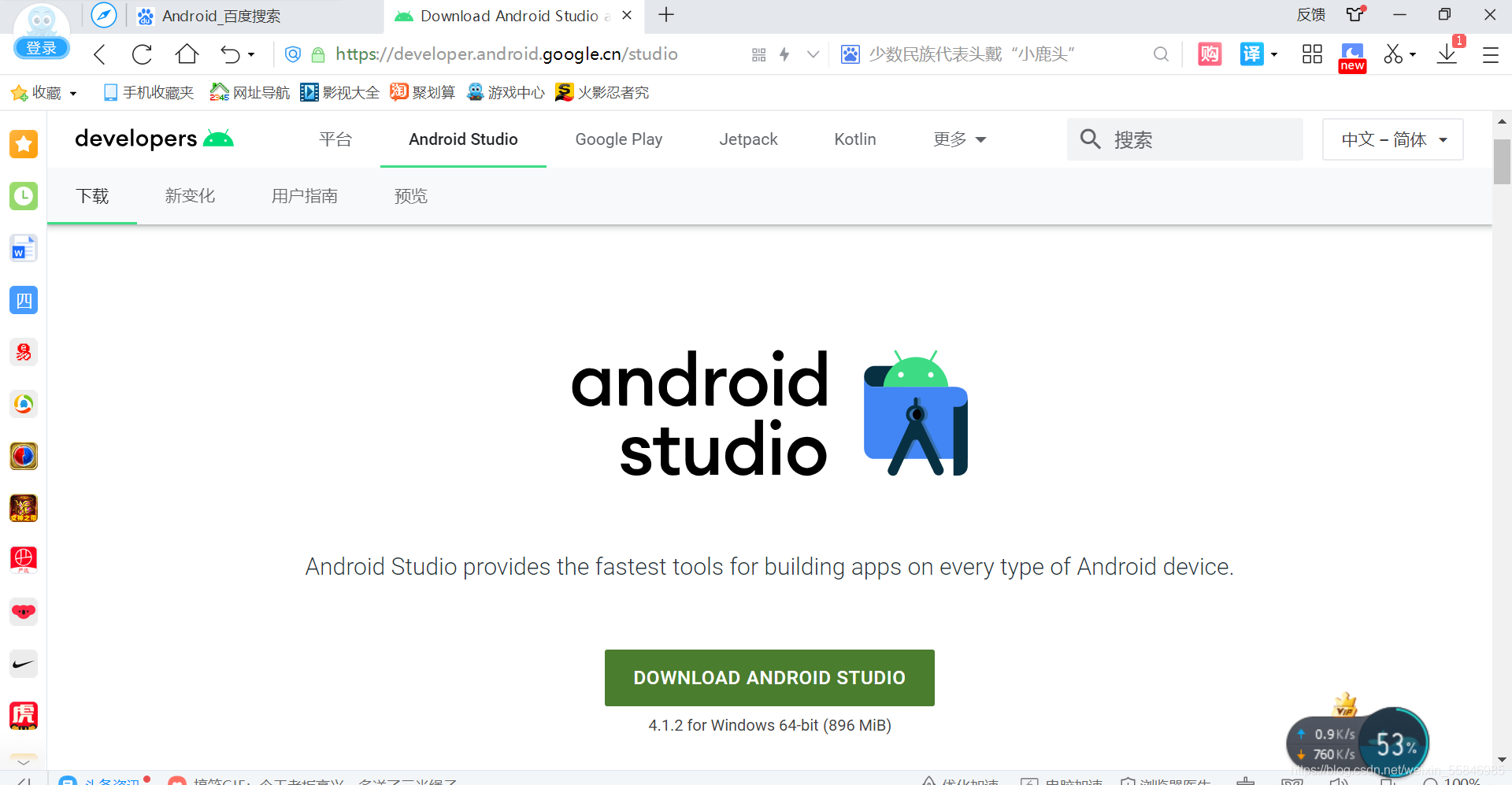Screen dimensions: 1512x785
Task: Switch to the Android_百度搜索 tab
Action: pos(220,16)
